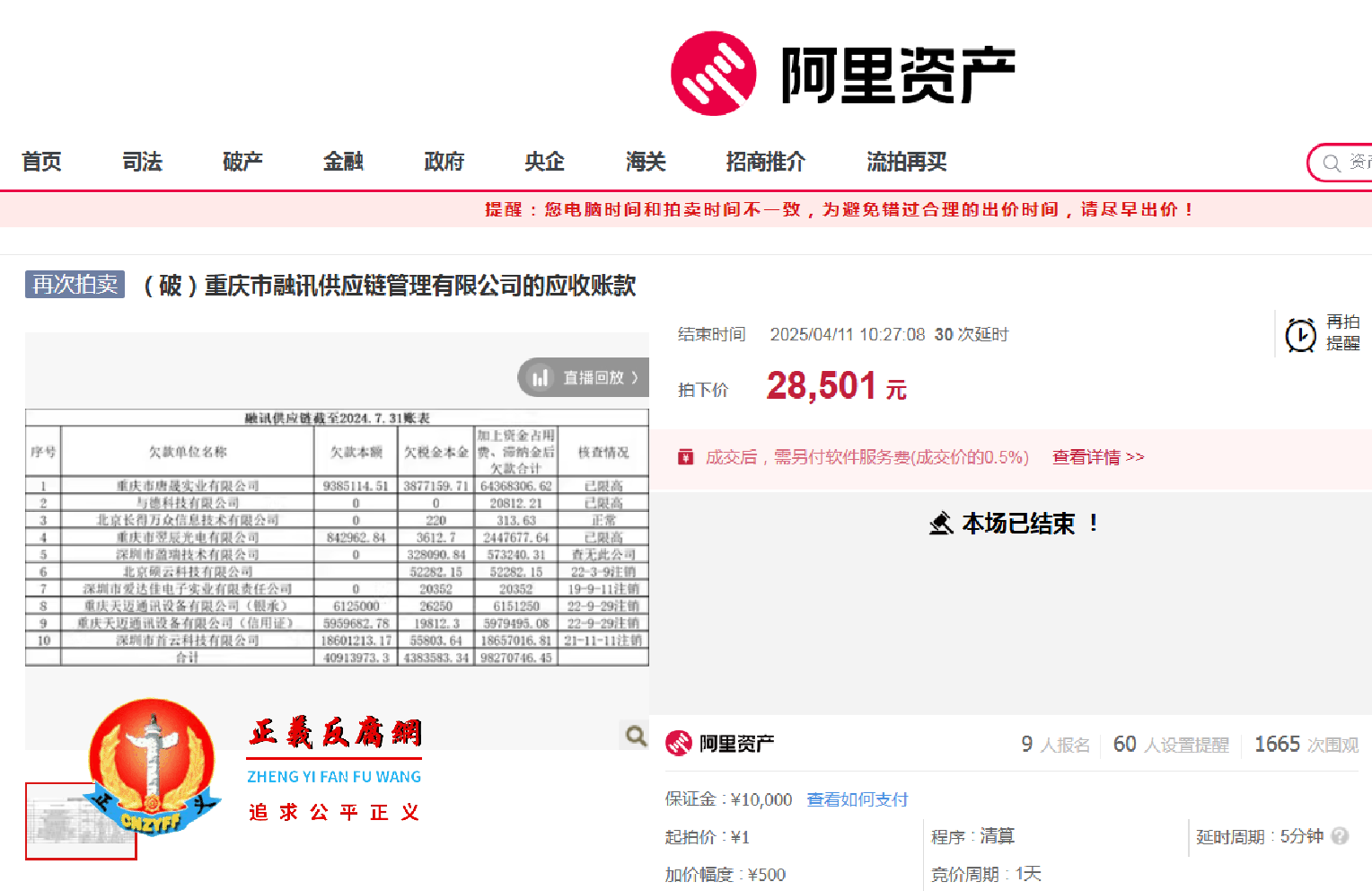
Task: Open 直播回放 via its arrow
Action: 634,377
